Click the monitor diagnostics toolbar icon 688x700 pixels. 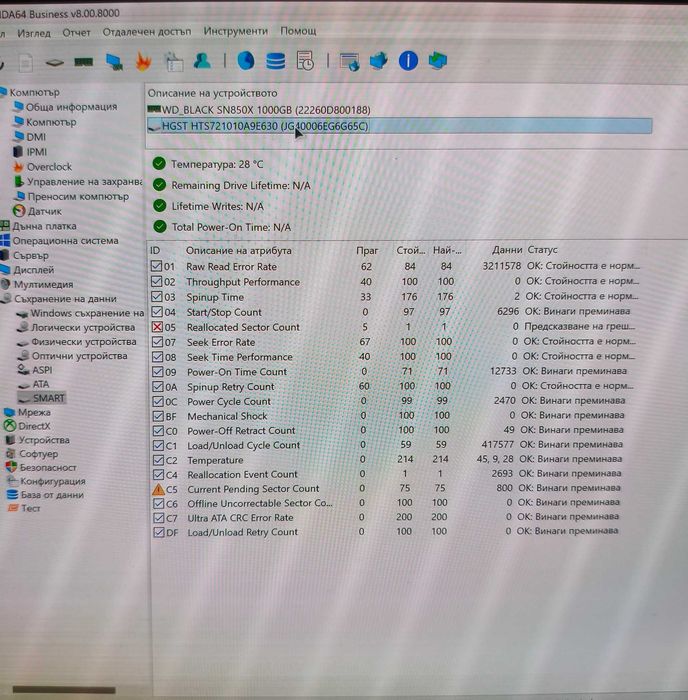click(114, 62)
